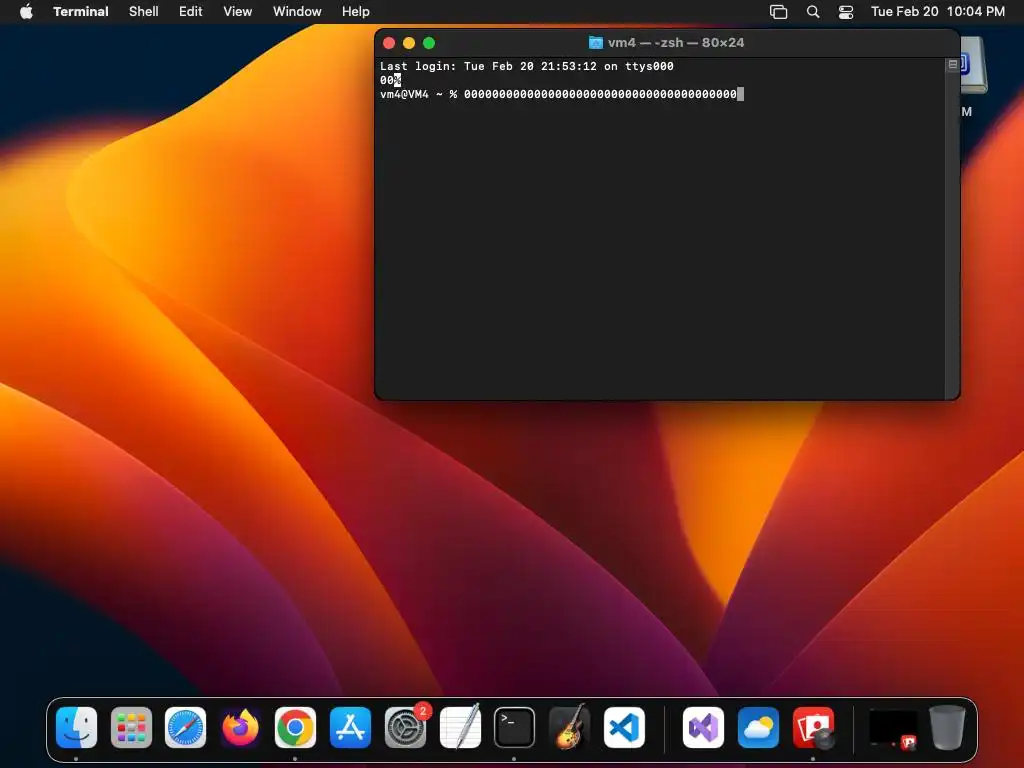Click the folder proxy icon in Terminal title
This screenshot has width=1024, height=768.
[596, 42]
